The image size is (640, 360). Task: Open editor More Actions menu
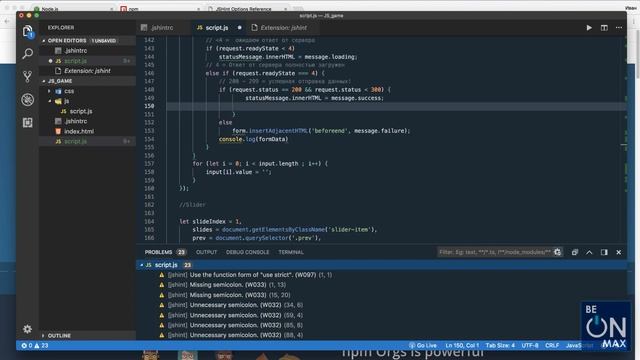pyautogui.click(x=619, y=28)
